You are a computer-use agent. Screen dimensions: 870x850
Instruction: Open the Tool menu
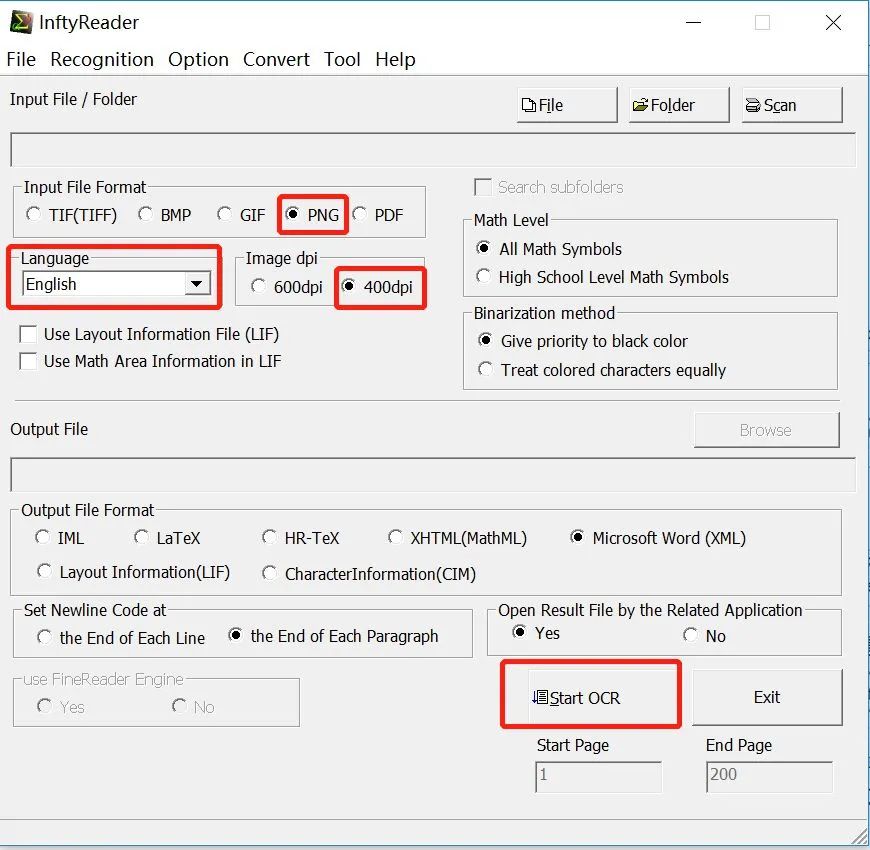[342, 59]
